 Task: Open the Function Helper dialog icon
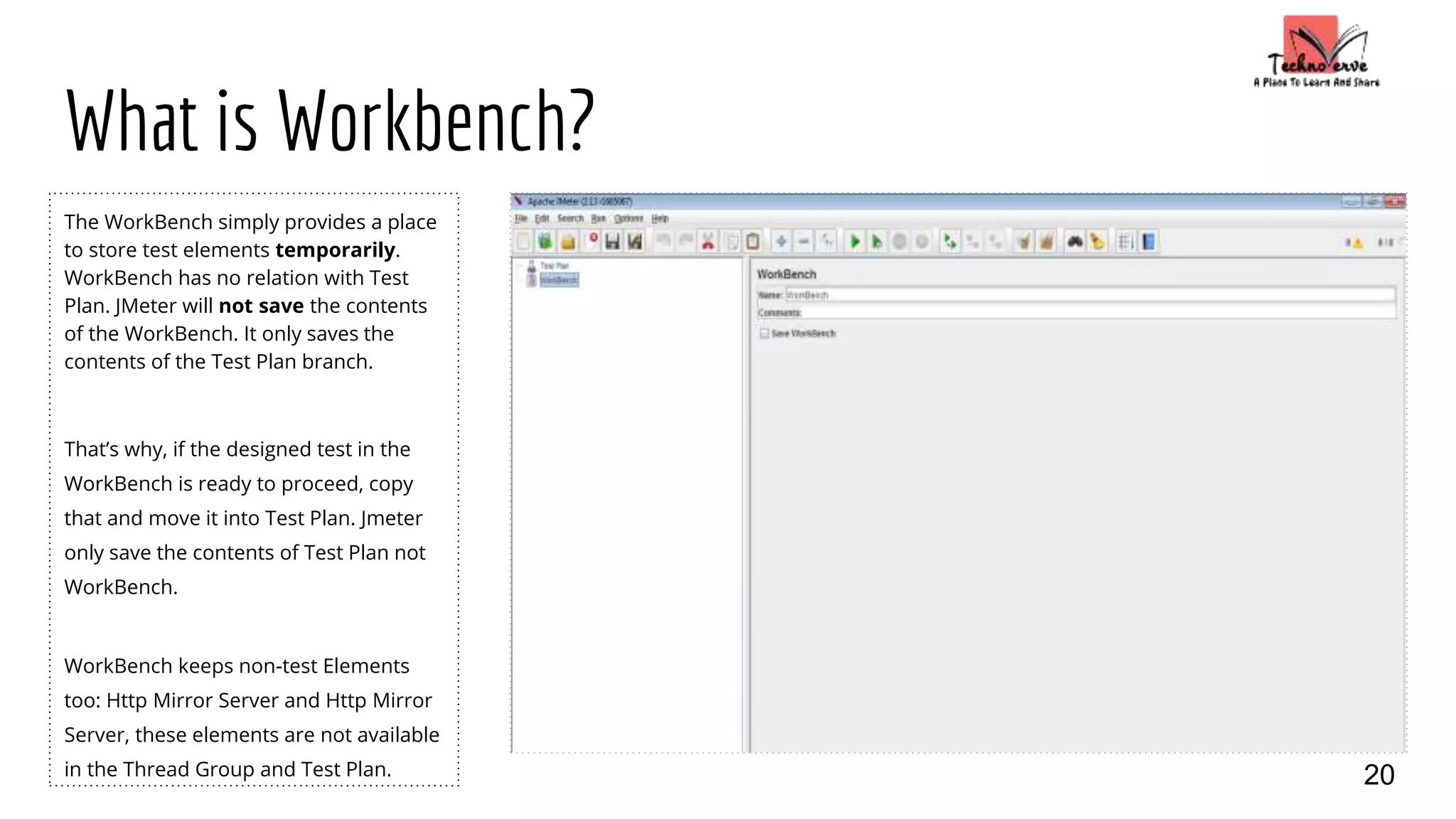point(1125,242)
